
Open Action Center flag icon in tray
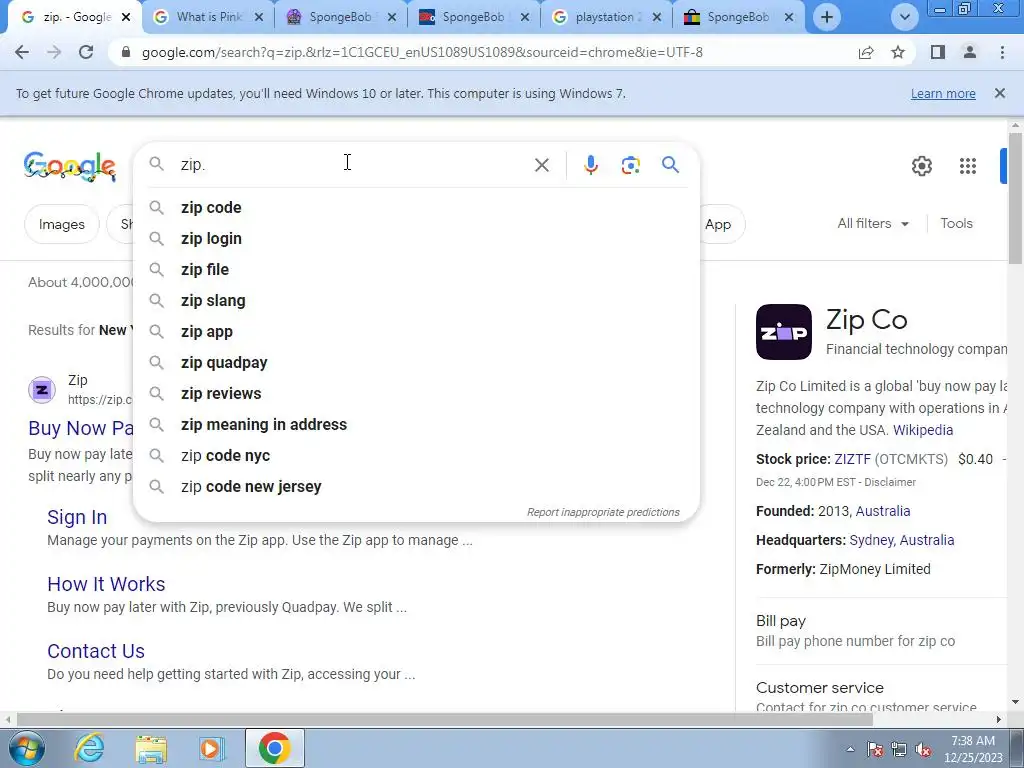click(875, 750)
